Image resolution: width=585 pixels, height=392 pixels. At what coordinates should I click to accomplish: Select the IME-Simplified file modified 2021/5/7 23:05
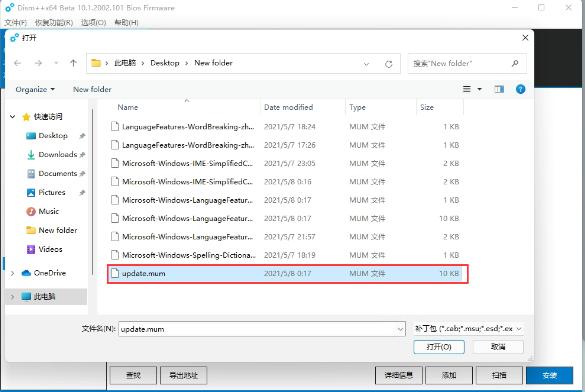[x=287, y=163]
